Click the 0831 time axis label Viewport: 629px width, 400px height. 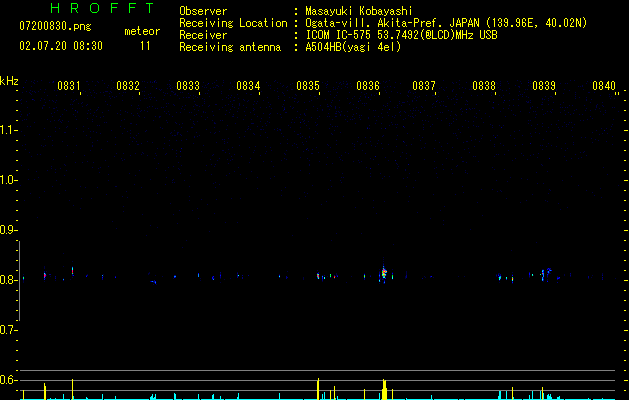click(68, 85)
